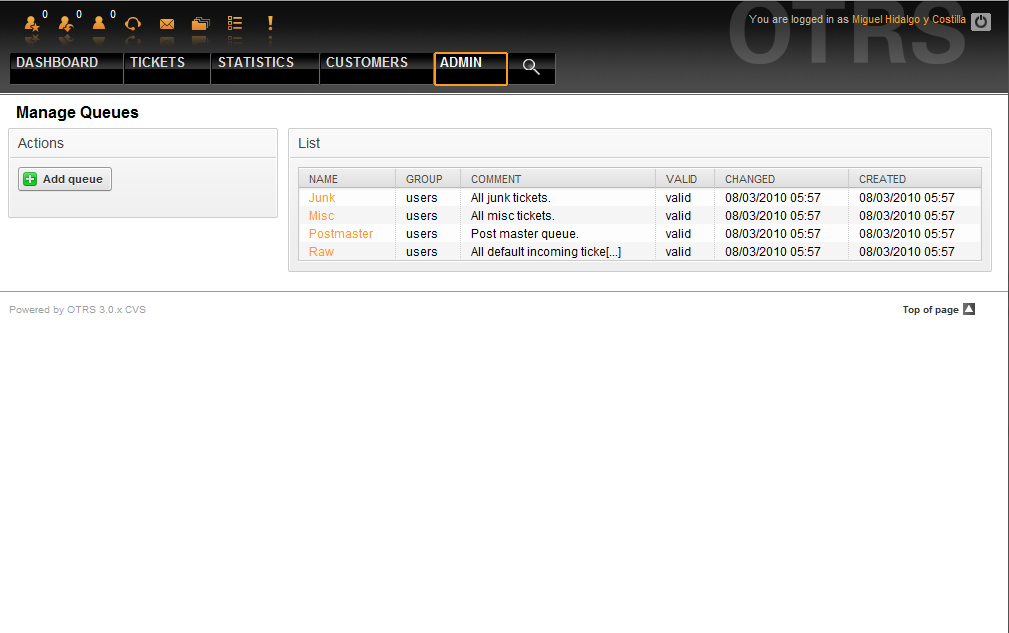Click the headset phone ticket icon
The width and height of the screenshot is (1009, 633).
(x=133, y=23)
